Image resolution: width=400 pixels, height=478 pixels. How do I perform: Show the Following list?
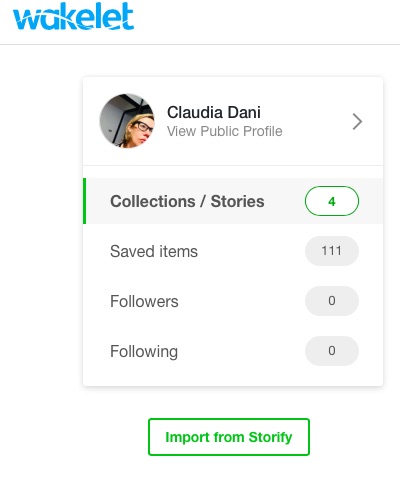(233, 351)
